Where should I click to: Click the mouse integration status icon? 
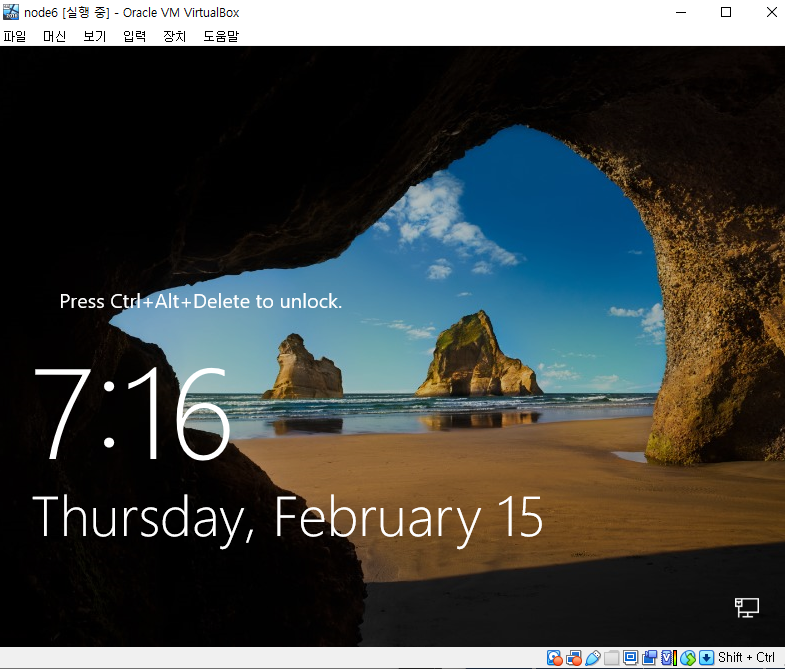[688, 657]
